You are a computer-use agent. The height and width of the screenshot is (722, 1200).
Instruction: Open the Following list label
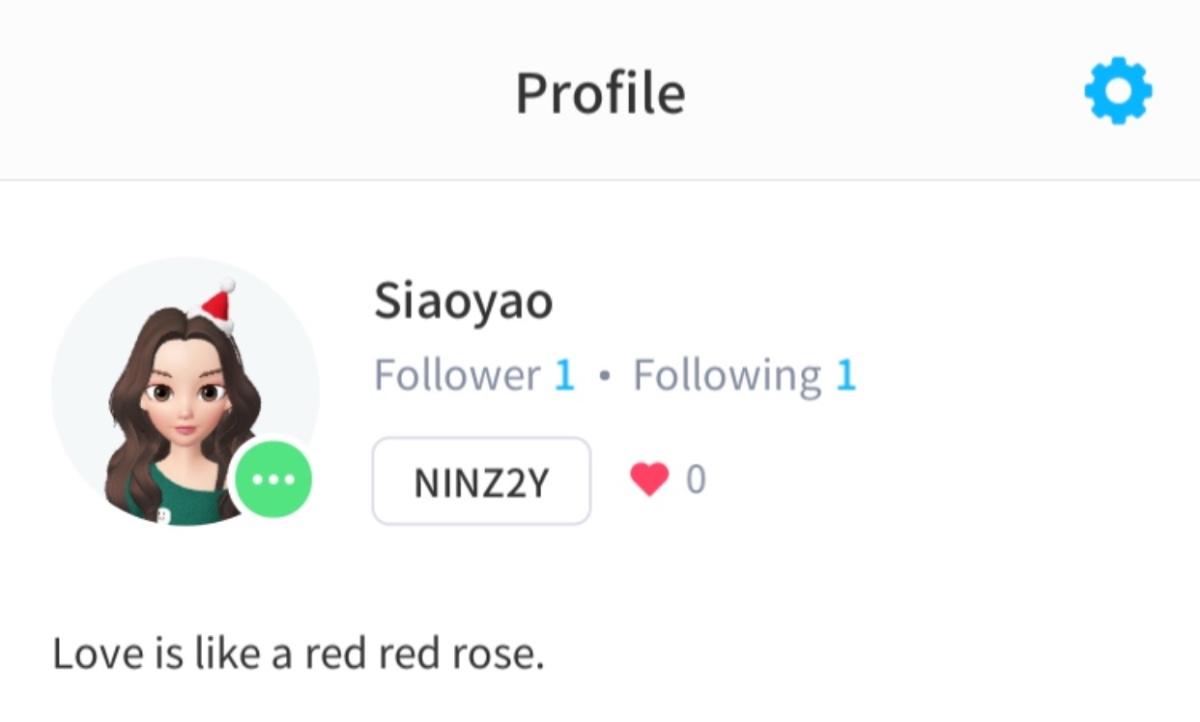(x=727, y=376)
